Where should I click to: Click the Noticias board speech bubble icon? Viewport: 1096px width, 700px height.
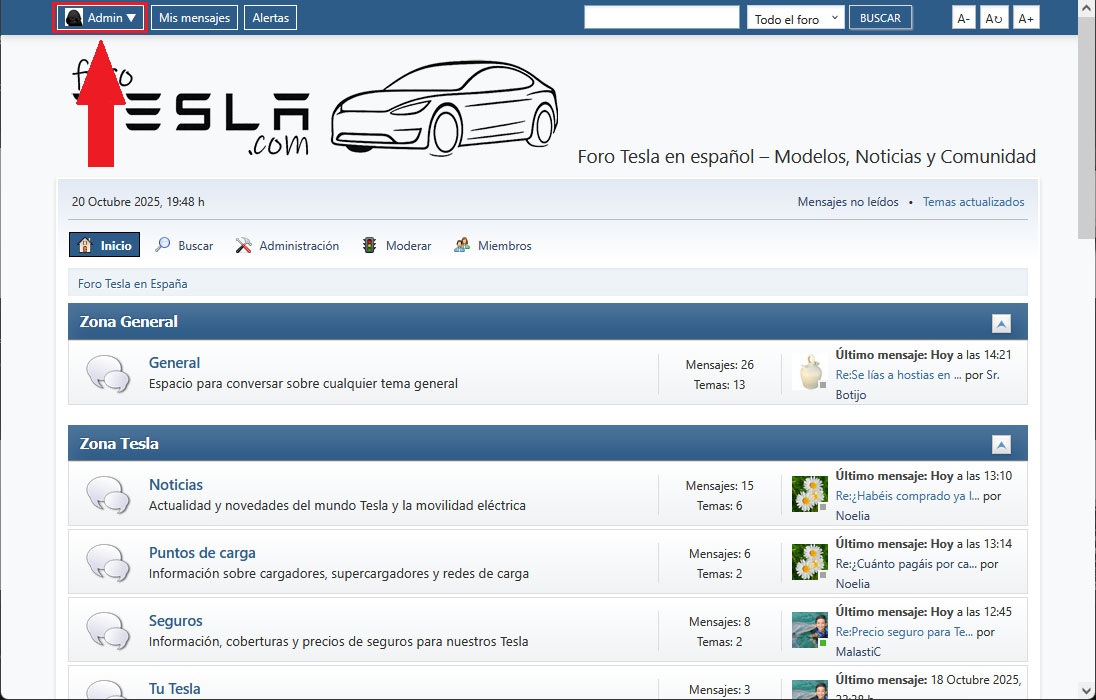[x=107, y=495]
